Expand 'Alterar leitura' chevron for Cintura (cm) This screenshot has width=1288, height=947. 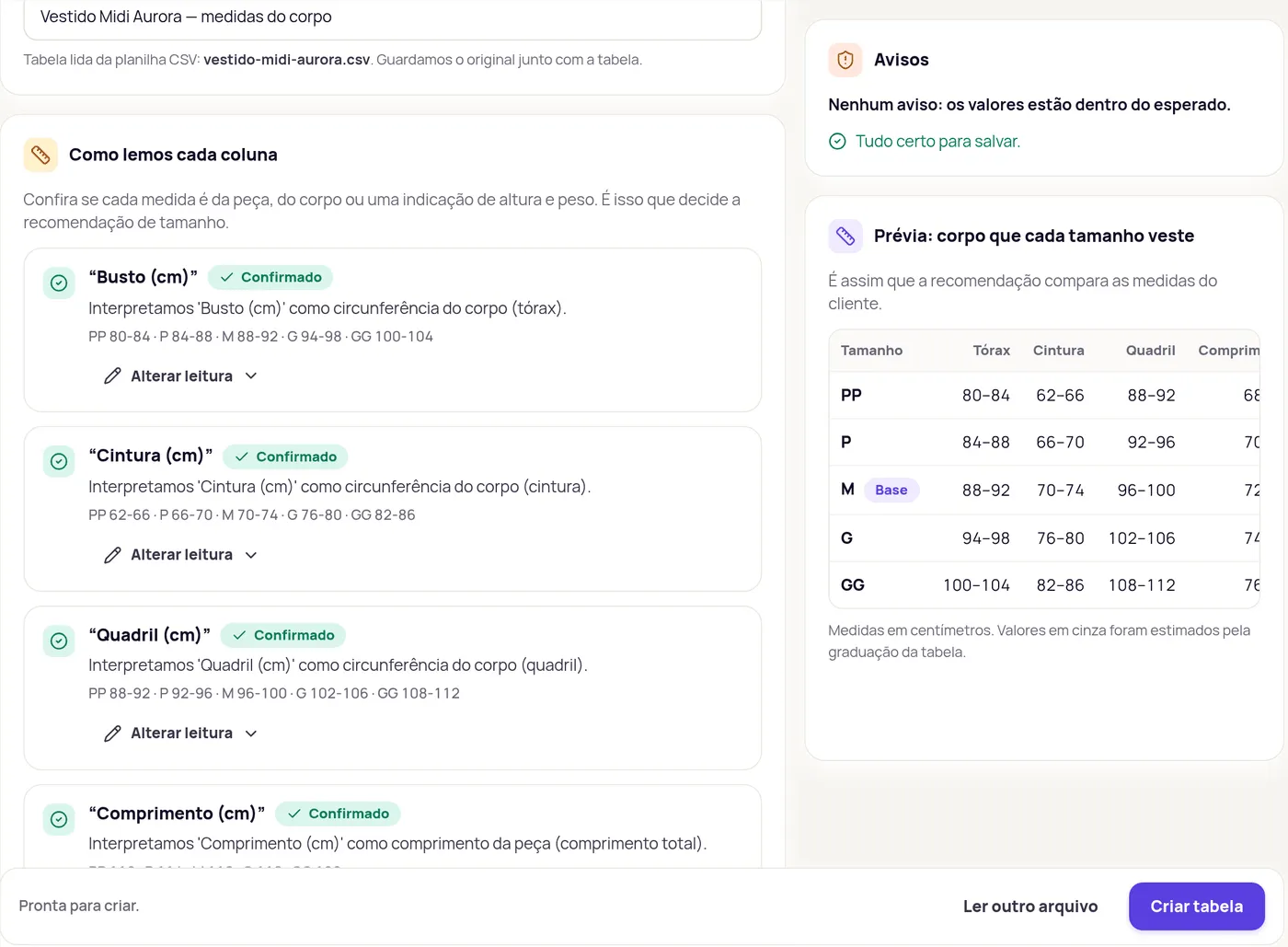[x=251, y=555]
